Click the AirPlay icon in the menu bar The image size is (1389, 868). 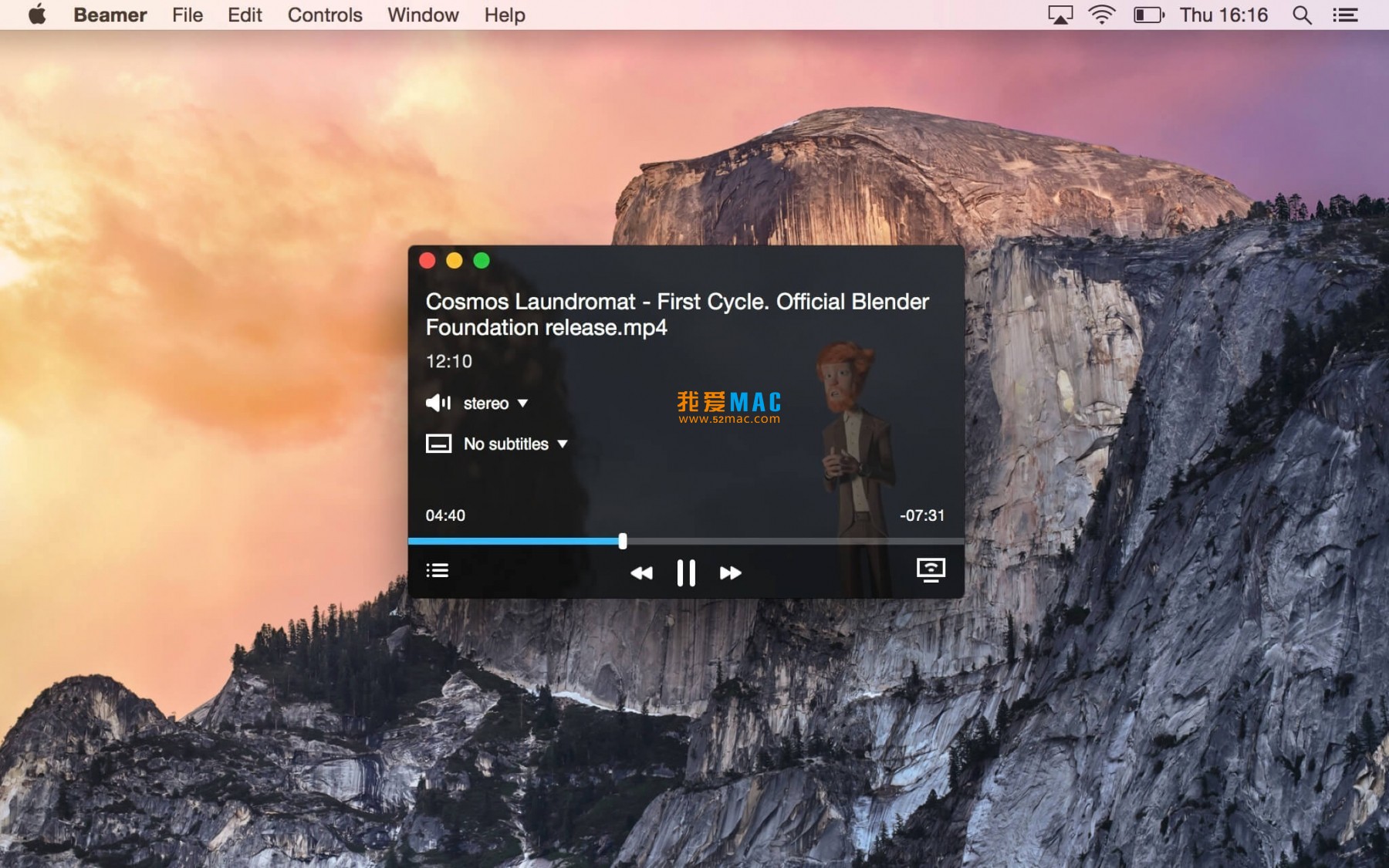[1059, 14]
